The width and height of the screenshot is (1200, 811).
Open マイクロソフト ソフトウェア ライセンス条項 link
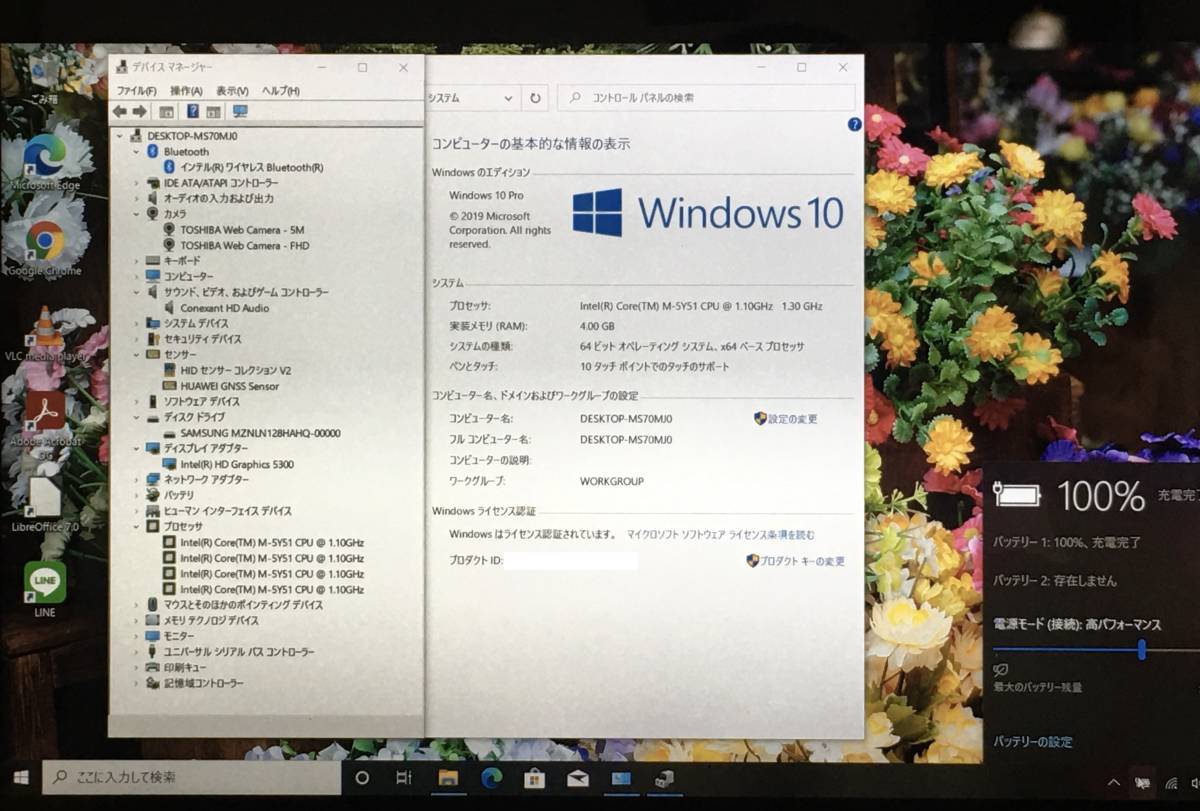tap(720, 535)
